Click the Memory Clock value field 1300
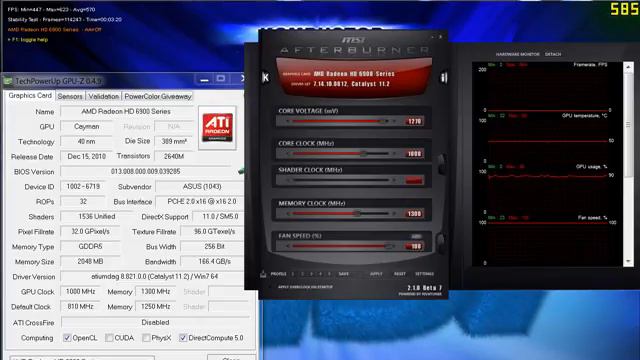The height and width of the screenshot is (360, 640). (414, 213)
